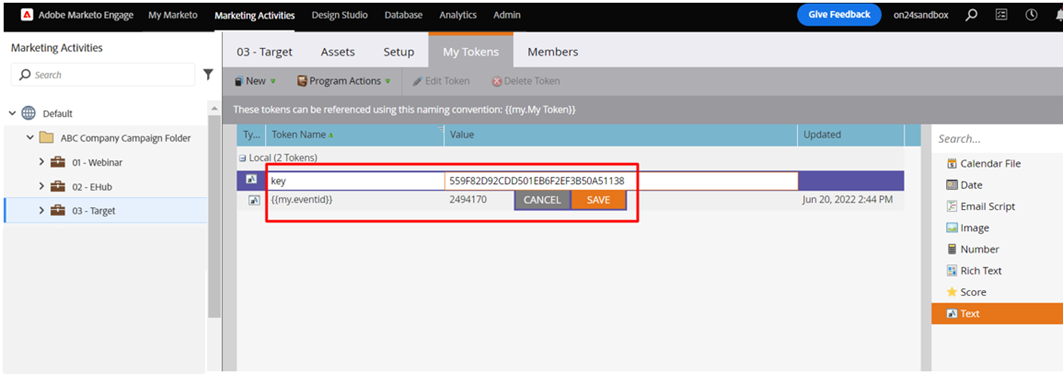Select the Number token type
Image resolution: width=1063 pixels, height=375 pixels.
click(x=973, y=249)
